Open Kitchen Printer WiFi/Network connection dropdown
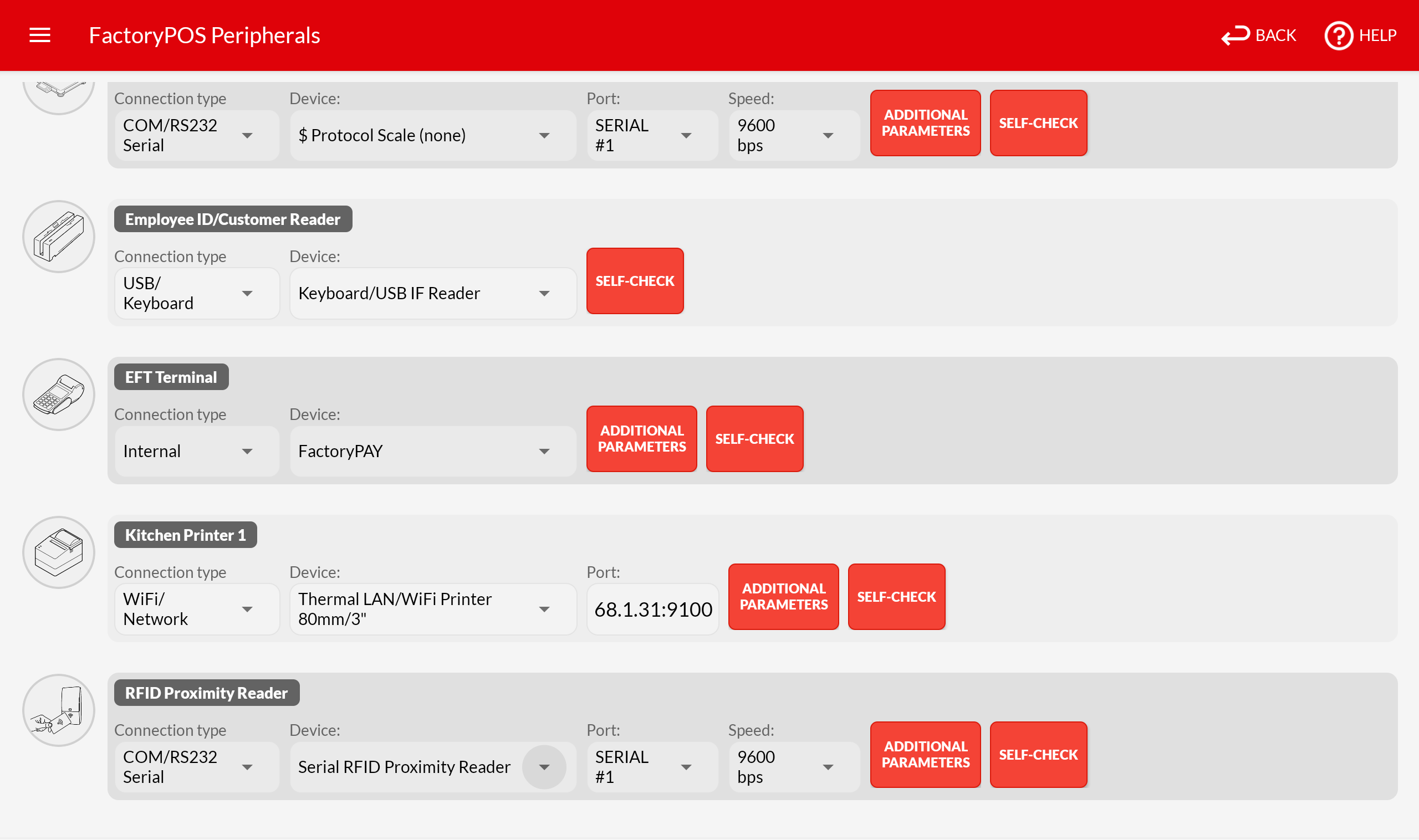The width and height of the screenshot is (1419, 840). click(x=196, y=609)
